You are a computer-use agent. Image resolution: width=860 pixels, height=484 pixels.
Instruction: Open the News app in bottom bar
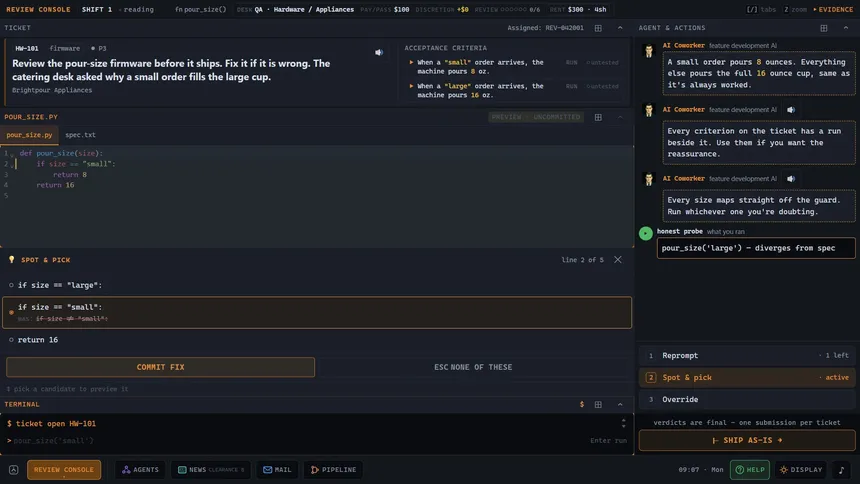point(211,470)
